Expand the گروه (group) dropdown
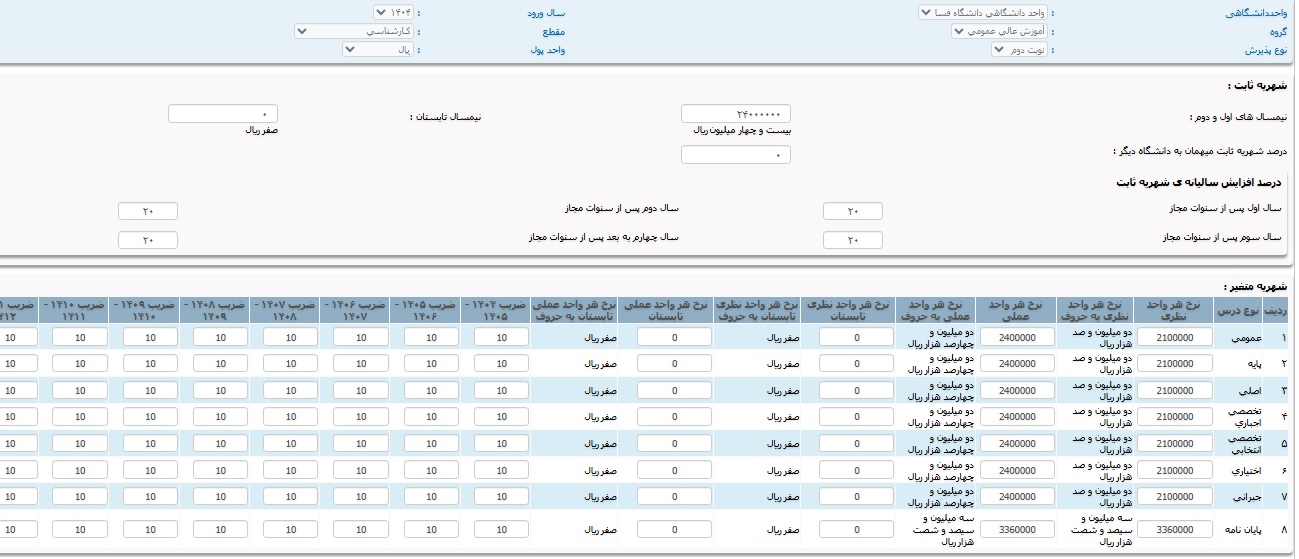Screen dimensions: 1299x559 pos(999,31)
